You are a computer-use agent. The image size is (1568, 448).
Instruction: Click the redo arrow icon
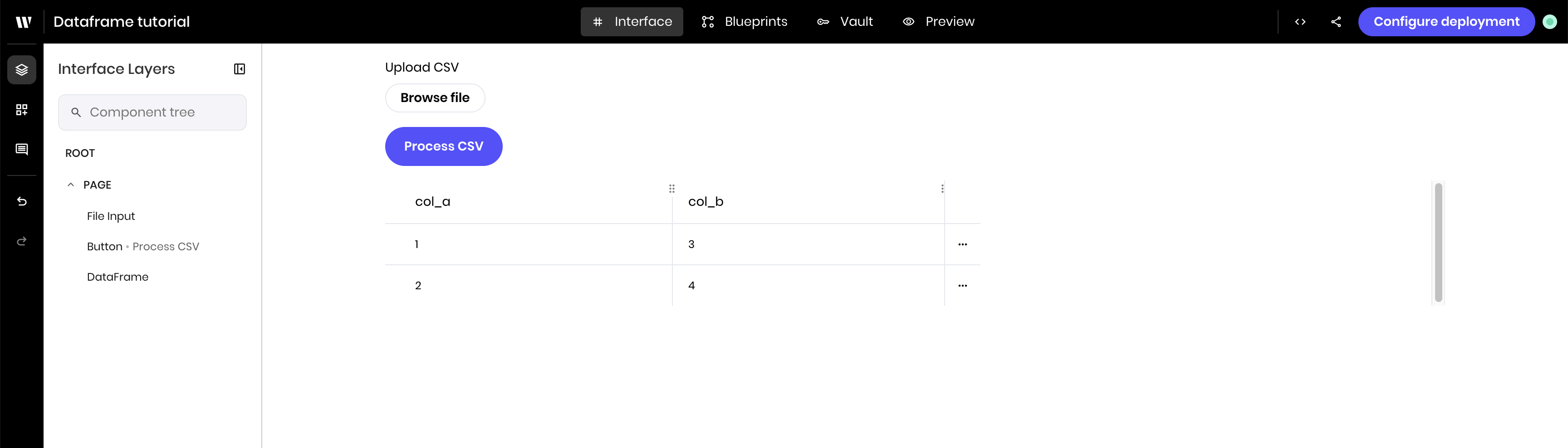pyautogui.click(x=21, y=241)
